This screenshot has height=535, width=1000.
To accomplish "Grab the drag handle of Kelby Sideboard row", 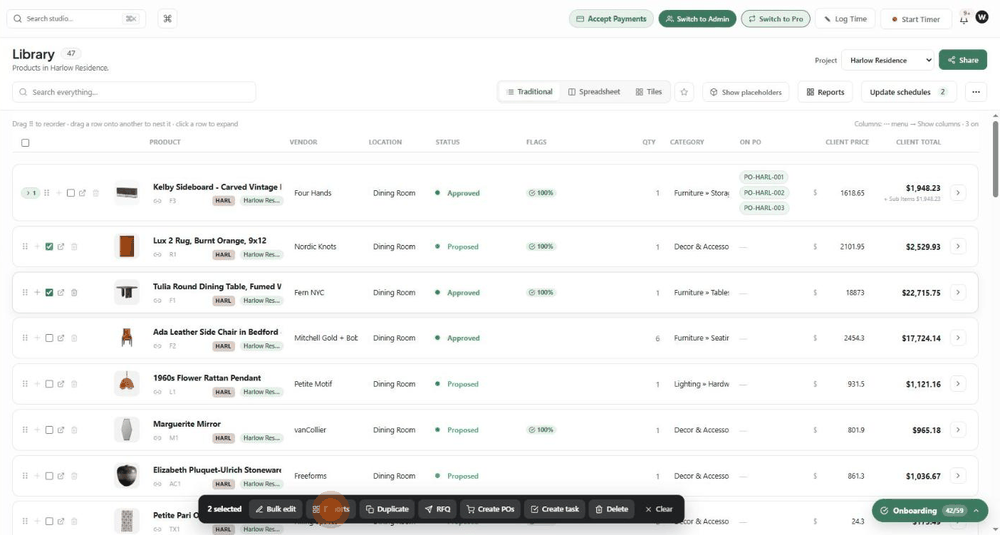I will (47, 193).
